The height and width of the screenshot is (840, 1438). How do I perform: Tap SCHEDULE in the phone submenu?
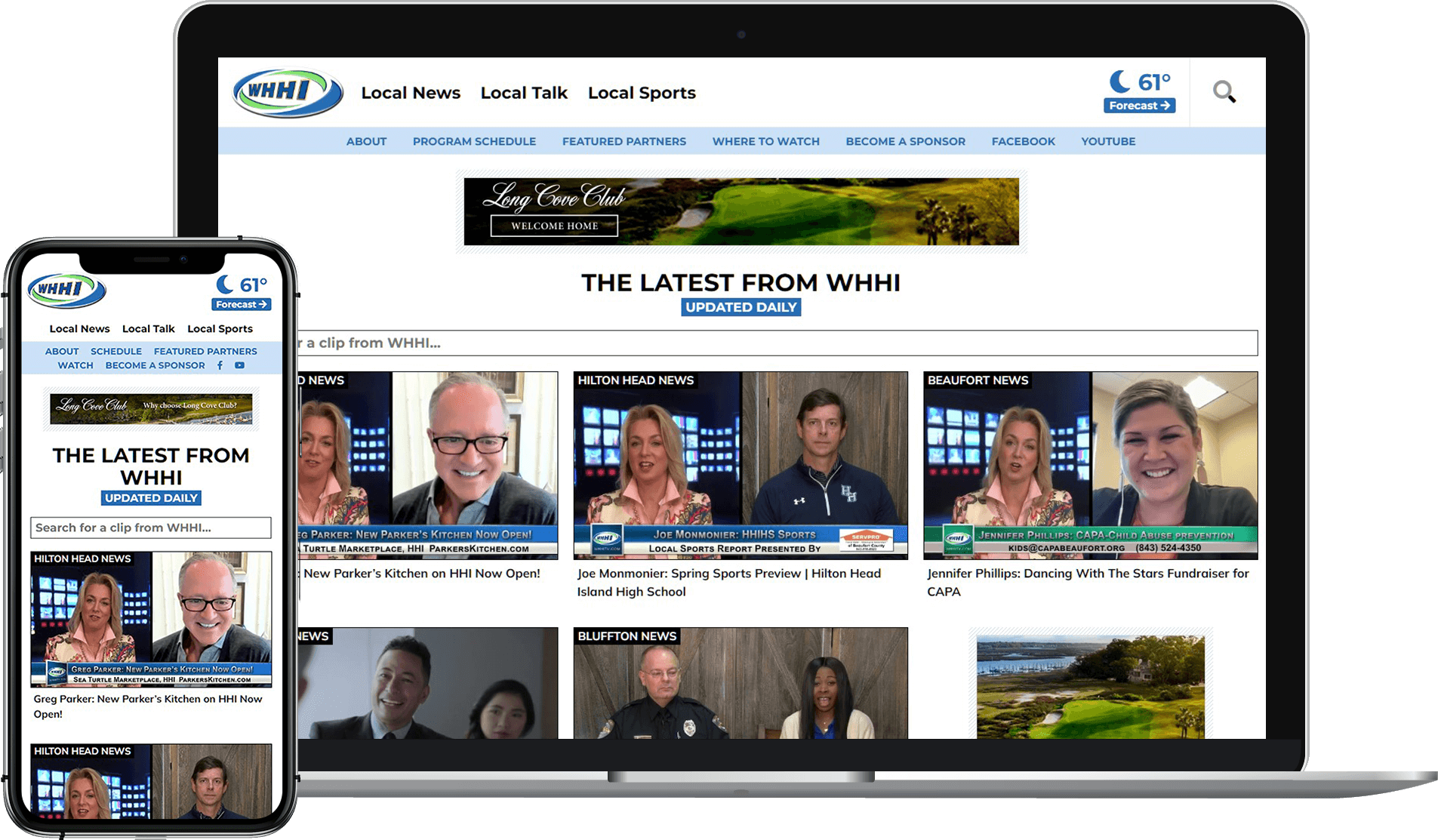pos(116,352)
